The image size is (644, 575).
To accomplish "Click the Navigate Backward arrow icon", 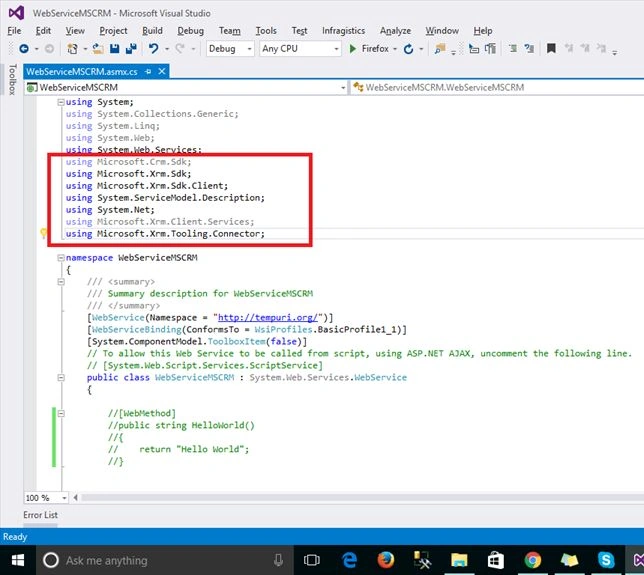I will 24,49.
